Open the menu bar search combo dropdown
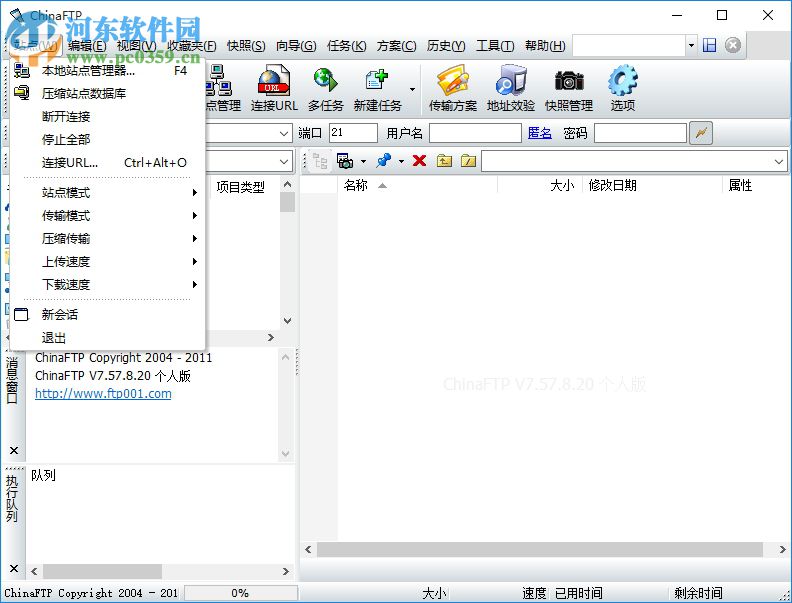792x603 pixels. [691, 45]
